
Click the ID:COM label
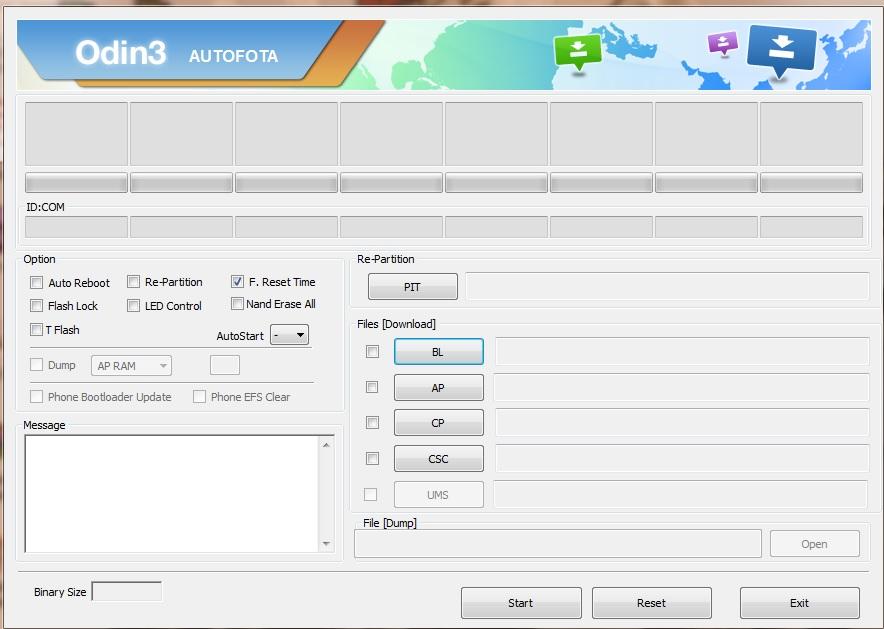46,207
